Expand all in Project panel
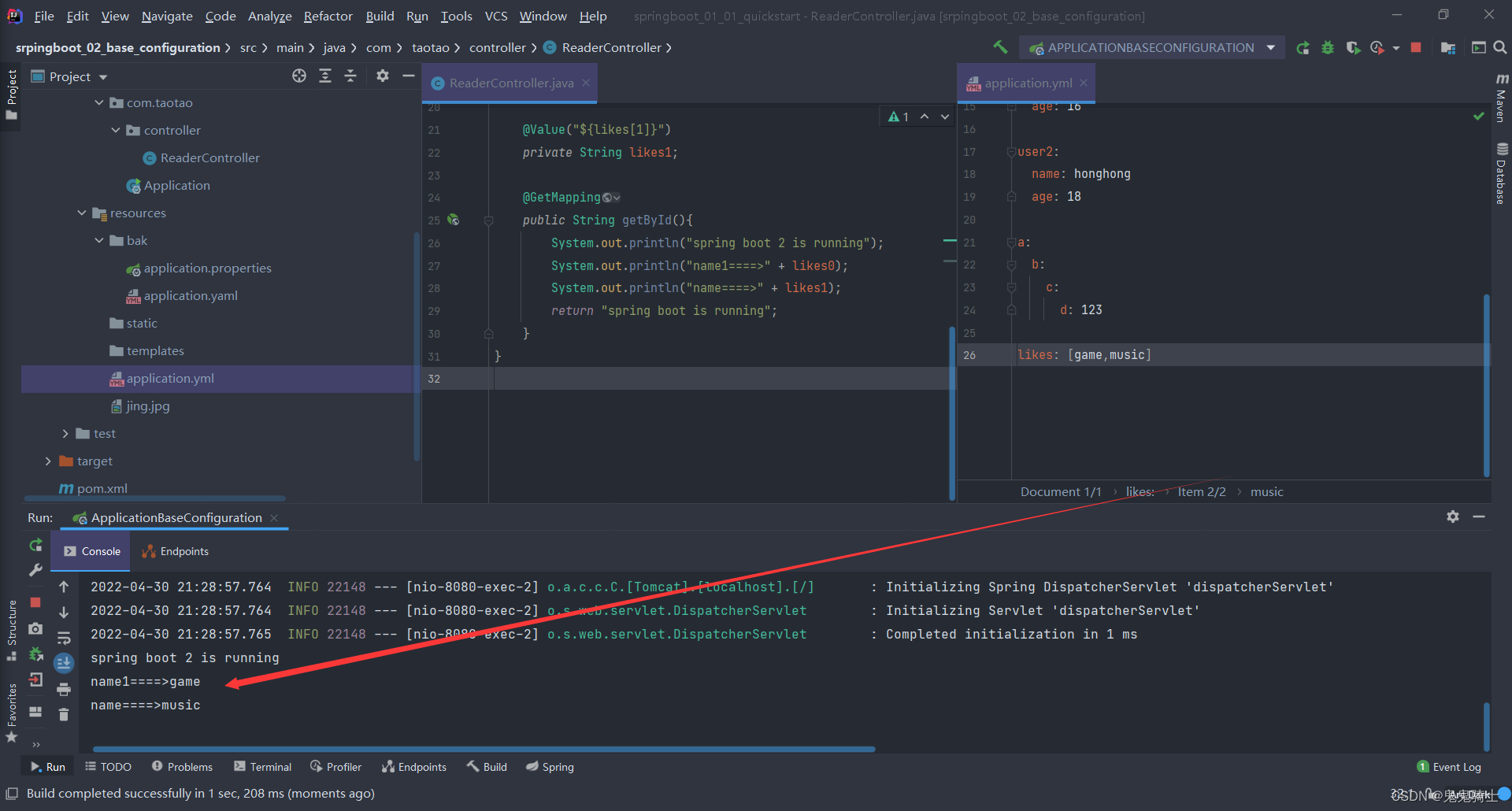 click(325, 76)
